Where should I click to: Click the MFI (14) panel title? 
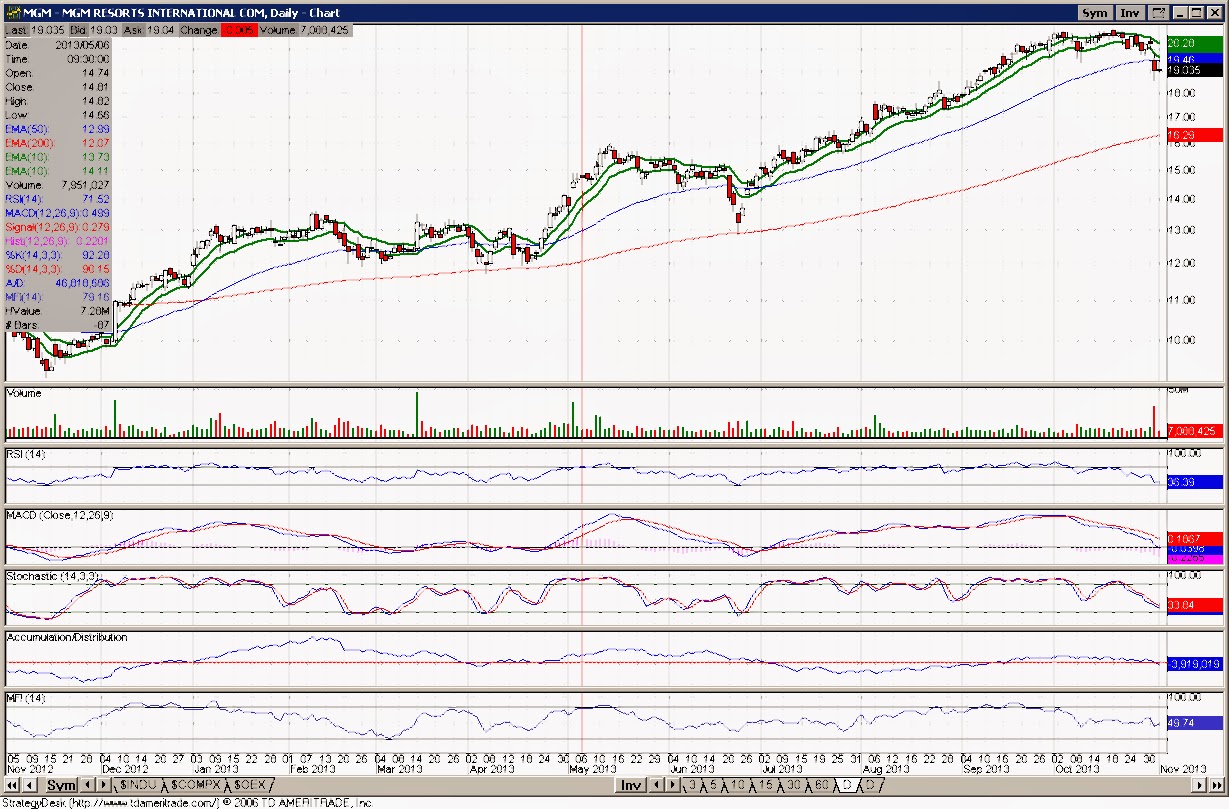[26, 697]
